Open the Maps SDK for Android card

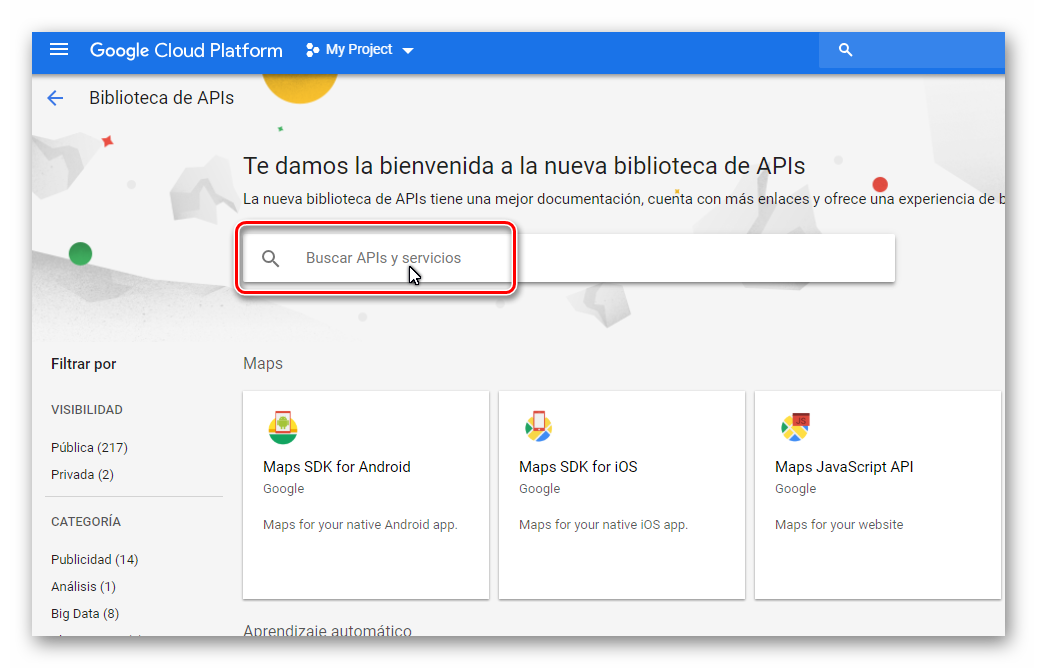click(x=366, y=495)
